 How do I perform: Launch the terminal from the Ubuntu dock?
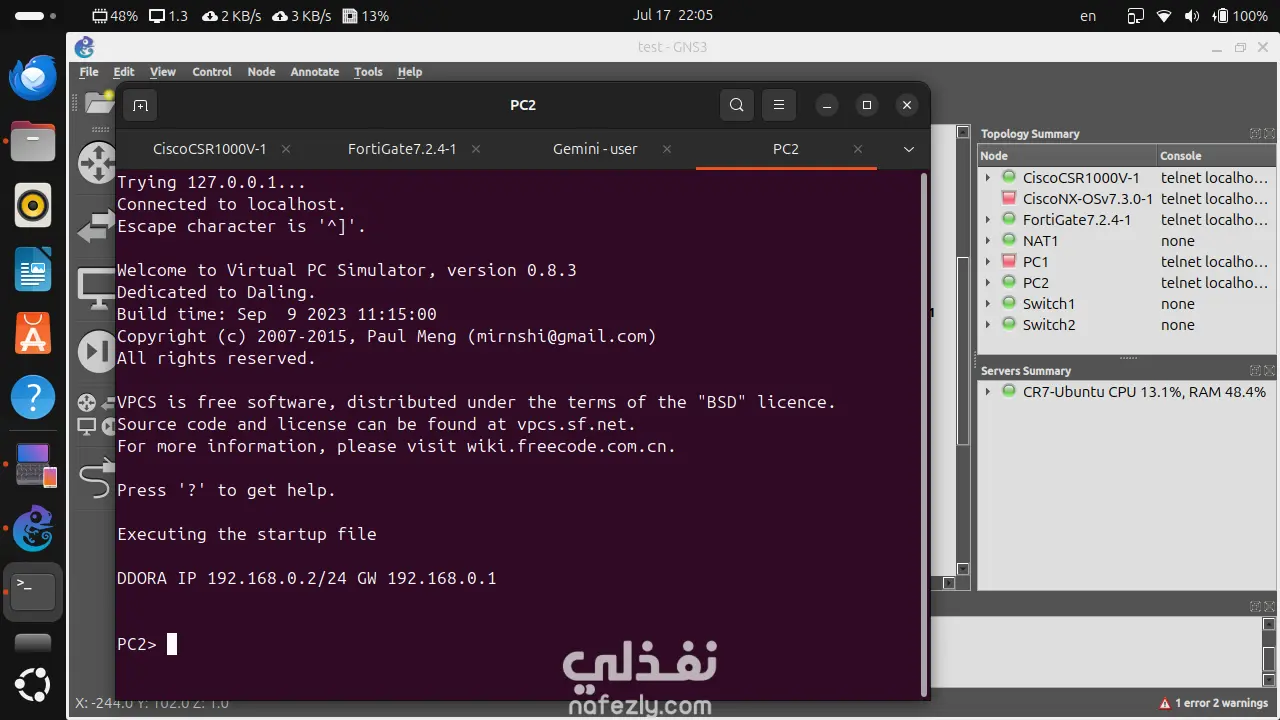(33, 590)
